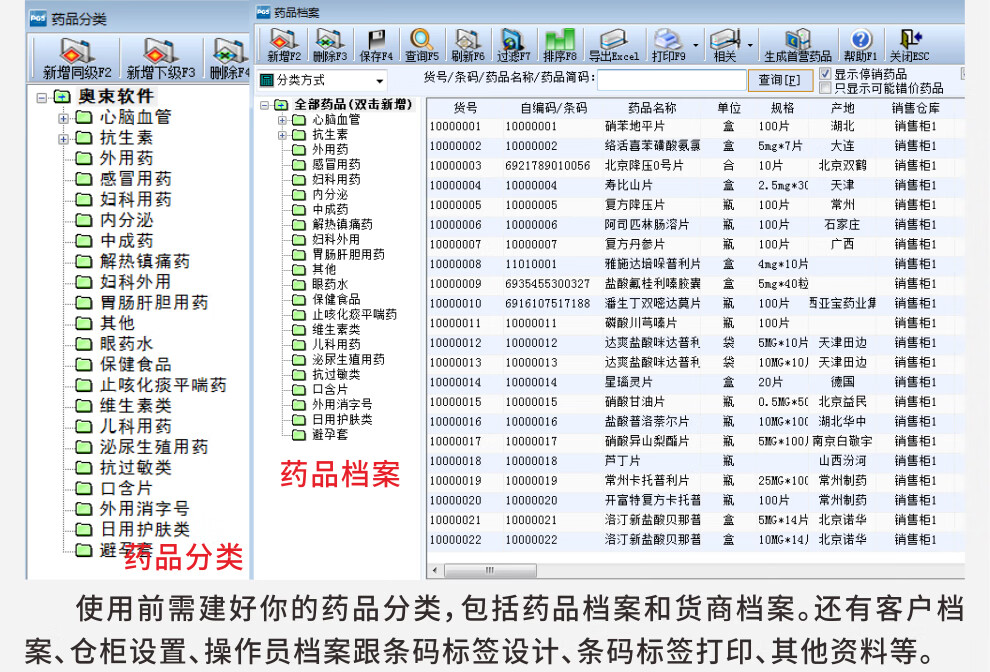This screenshot has height=672, width=990.
Task: Collapse the 全部药品 root node
Action: (x=265, y=103)
